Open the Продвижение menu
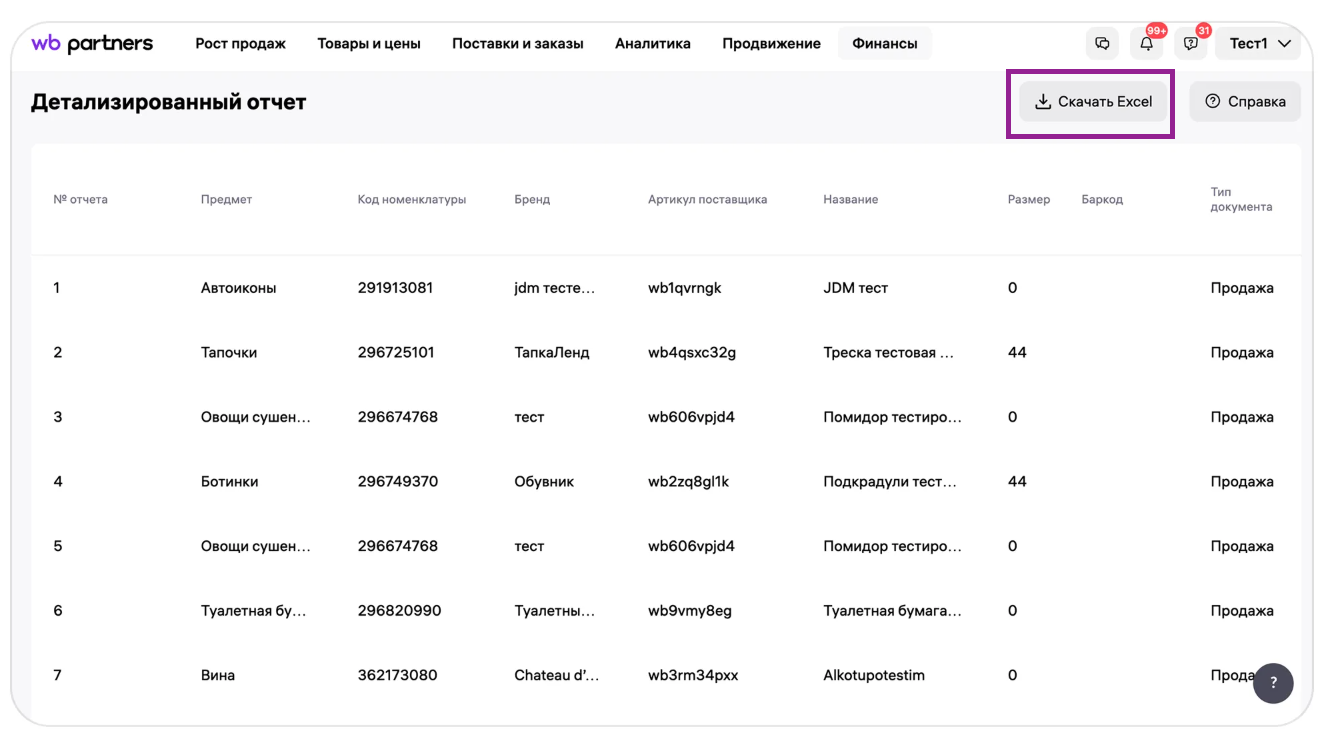Screen dimensions: 1322x738 (x=771, y=44)
